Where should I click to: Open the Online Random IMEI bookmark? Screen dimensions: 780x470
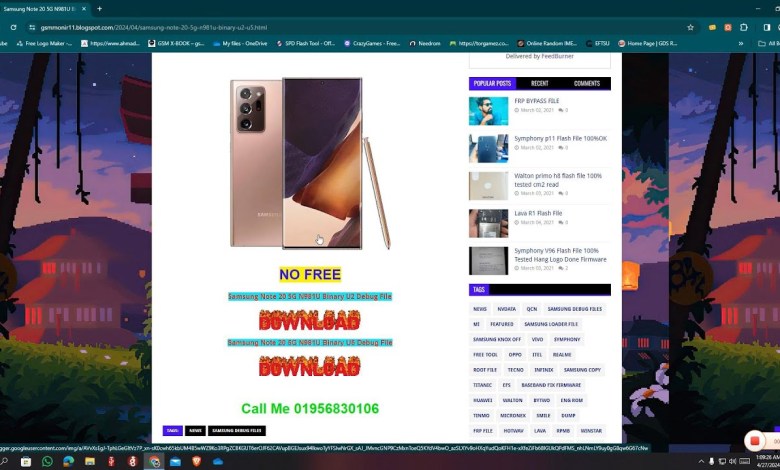pyautogui.click(x=547, y=43)
